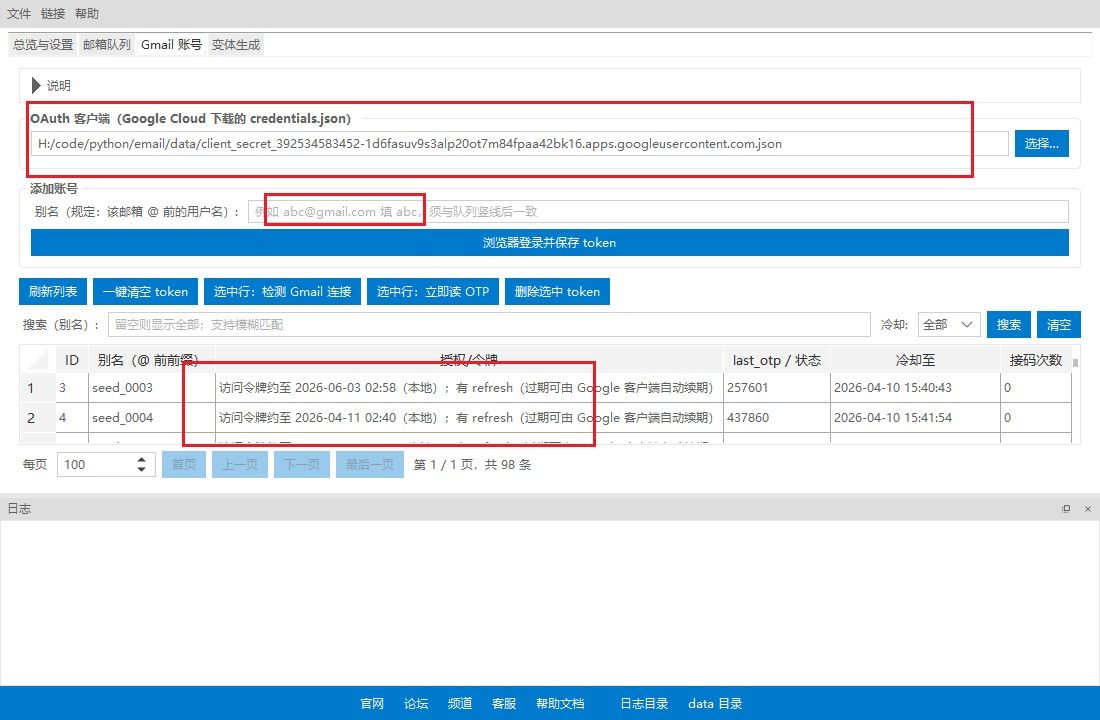Click 选中行：立即读 OTP button
Screen dimensions: 1100x720
click(432, 292)
